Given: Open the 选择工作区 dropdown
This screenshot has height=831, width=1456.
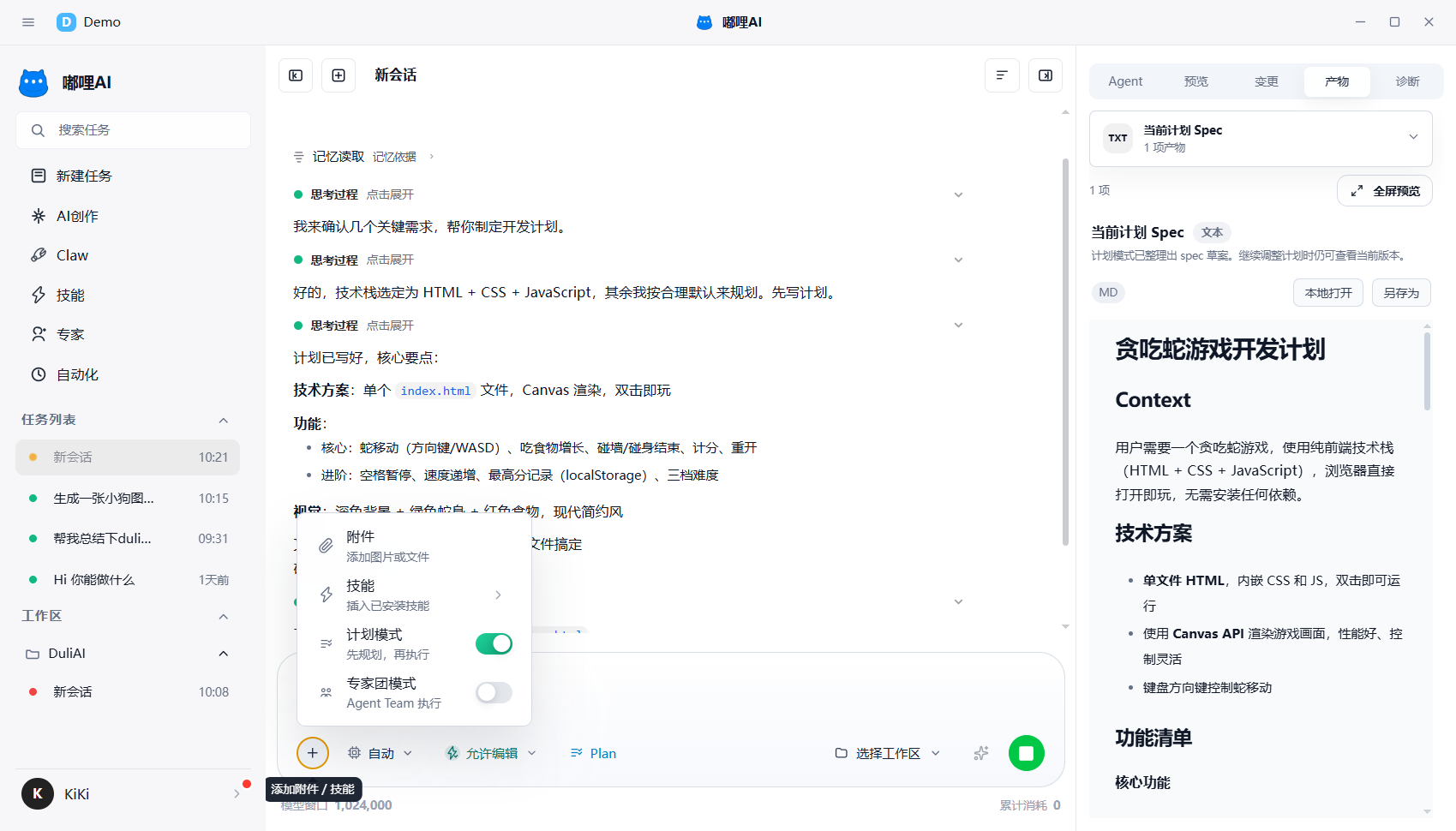Looking at the screenshot, I should tap(888, 753).
